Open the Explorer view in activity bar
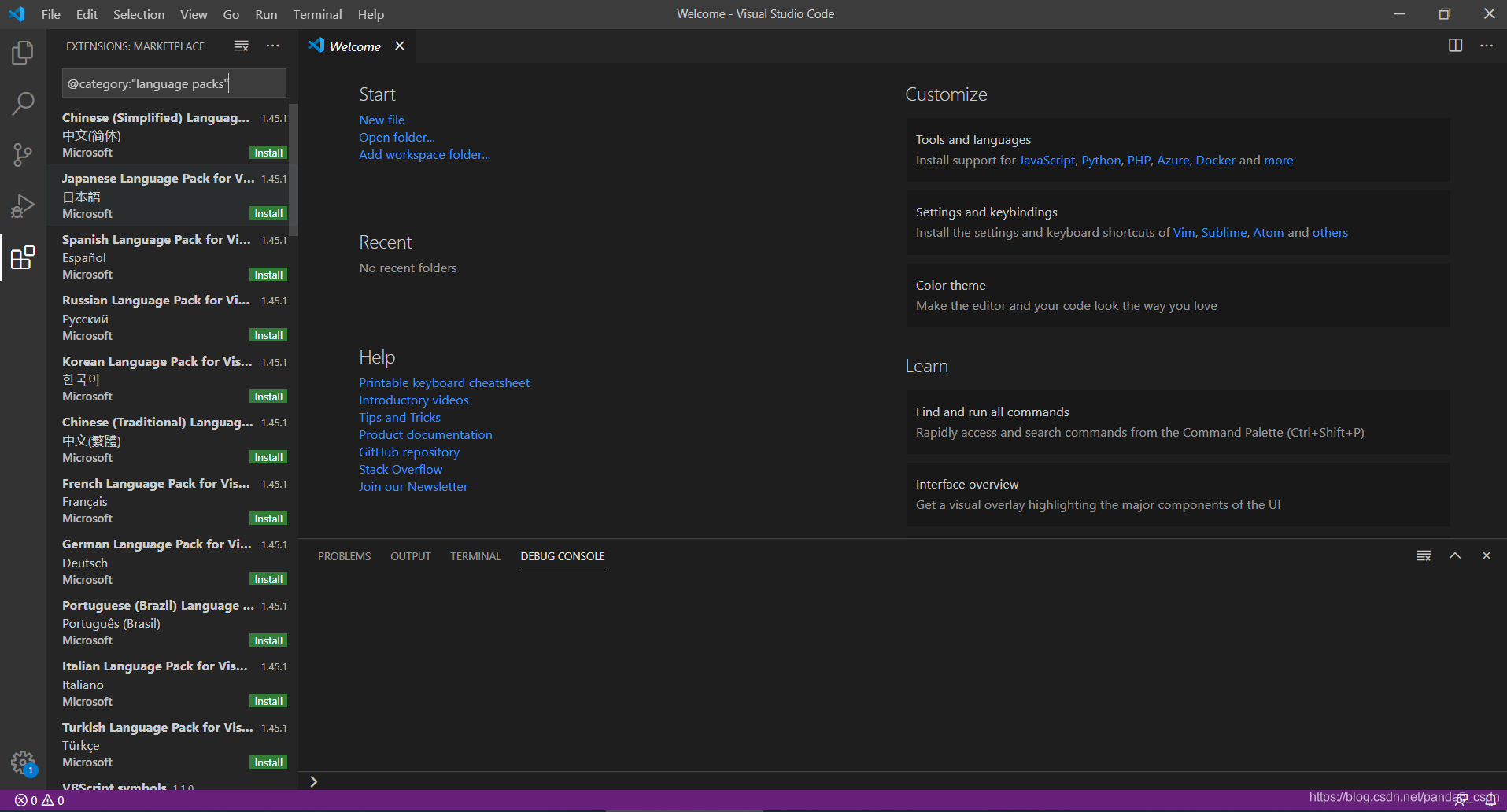This screenshot has width=1507, height=812. pos(23,53)
